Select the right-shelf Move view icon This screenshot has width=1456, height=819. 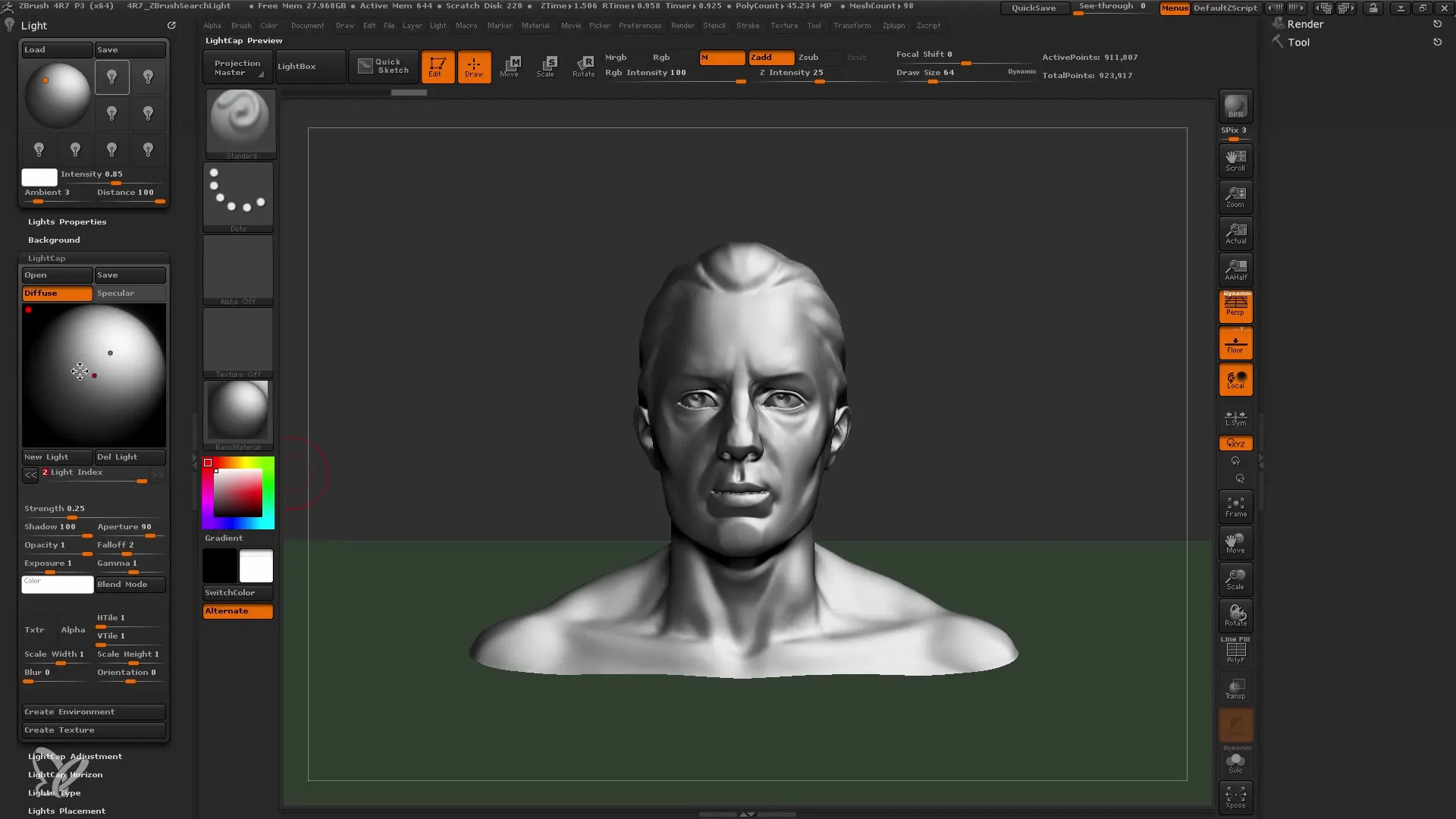point(1235,543)
